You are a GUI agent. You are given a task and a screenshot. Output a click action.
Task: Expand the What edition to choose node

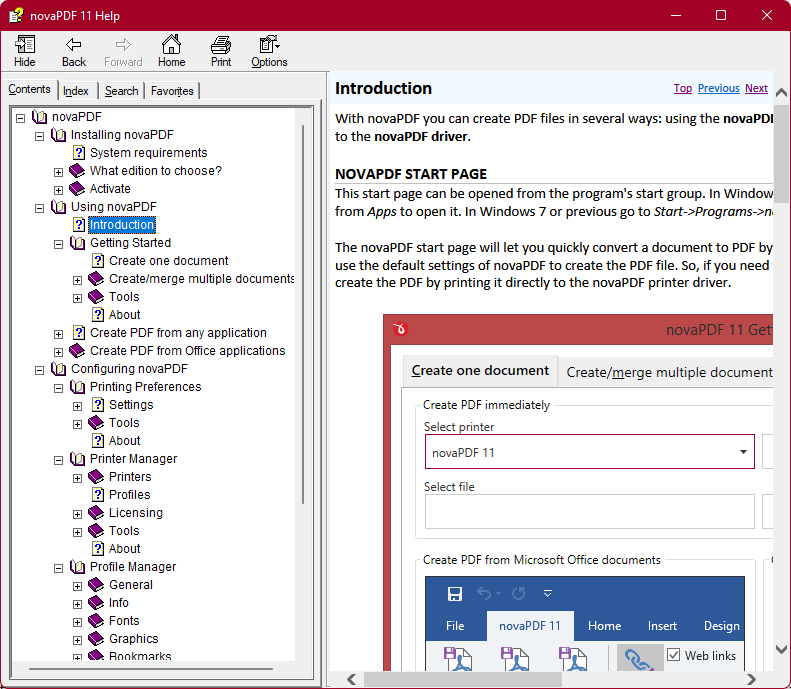[59, 173]
